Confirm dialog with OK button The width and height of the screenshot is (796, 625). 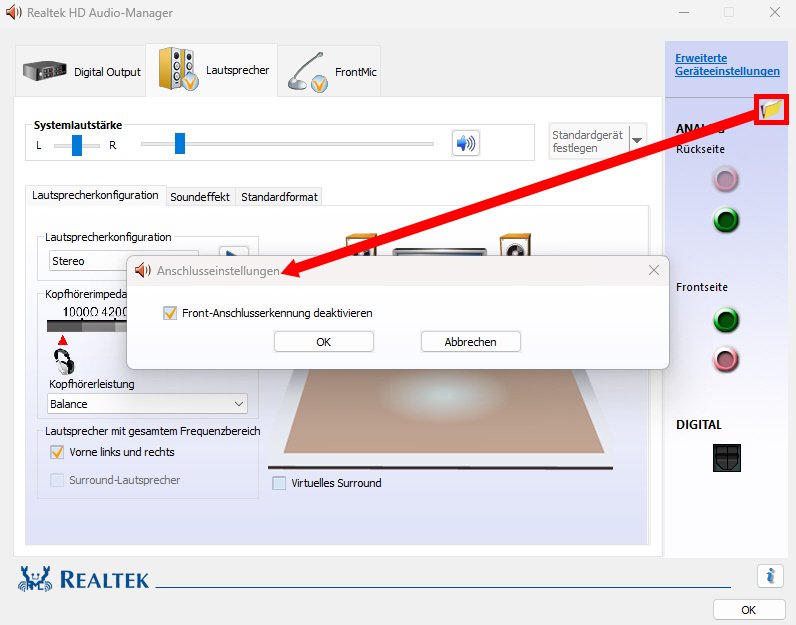pyautogui.click(x=324, y=342)
